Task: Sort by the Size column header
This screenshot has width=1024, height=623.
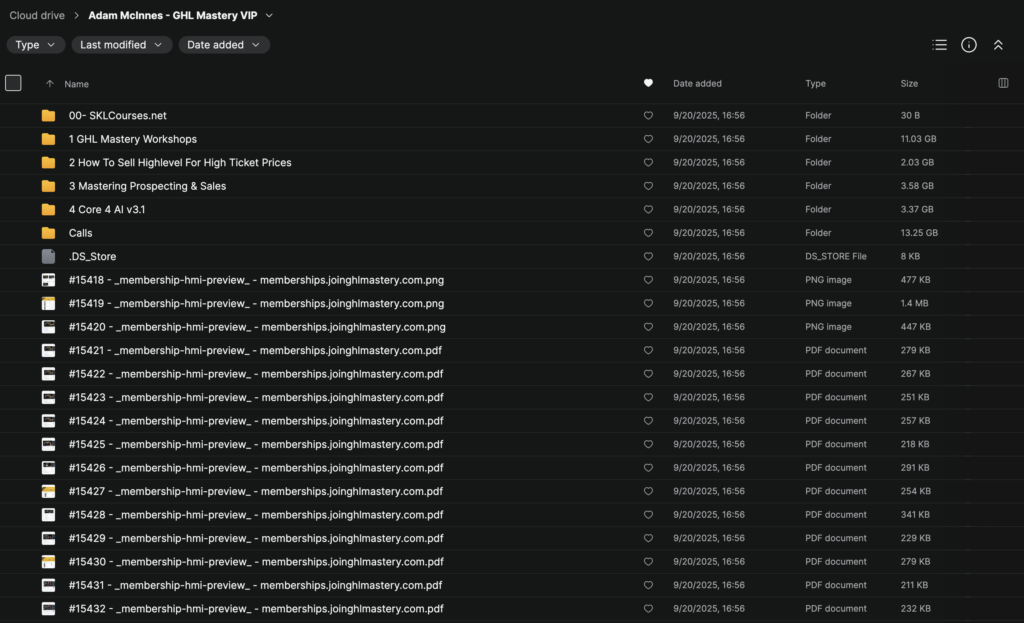Action: pyautogui.click(x=909, y=84)
